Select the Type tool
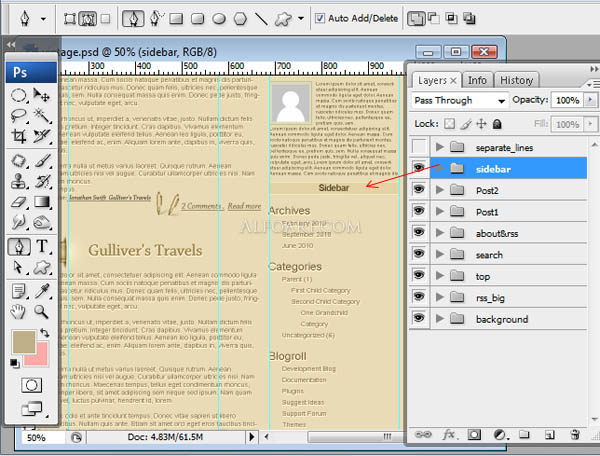Screen dimensions: 600x456 pyautogui.click(x=42, y=247)
